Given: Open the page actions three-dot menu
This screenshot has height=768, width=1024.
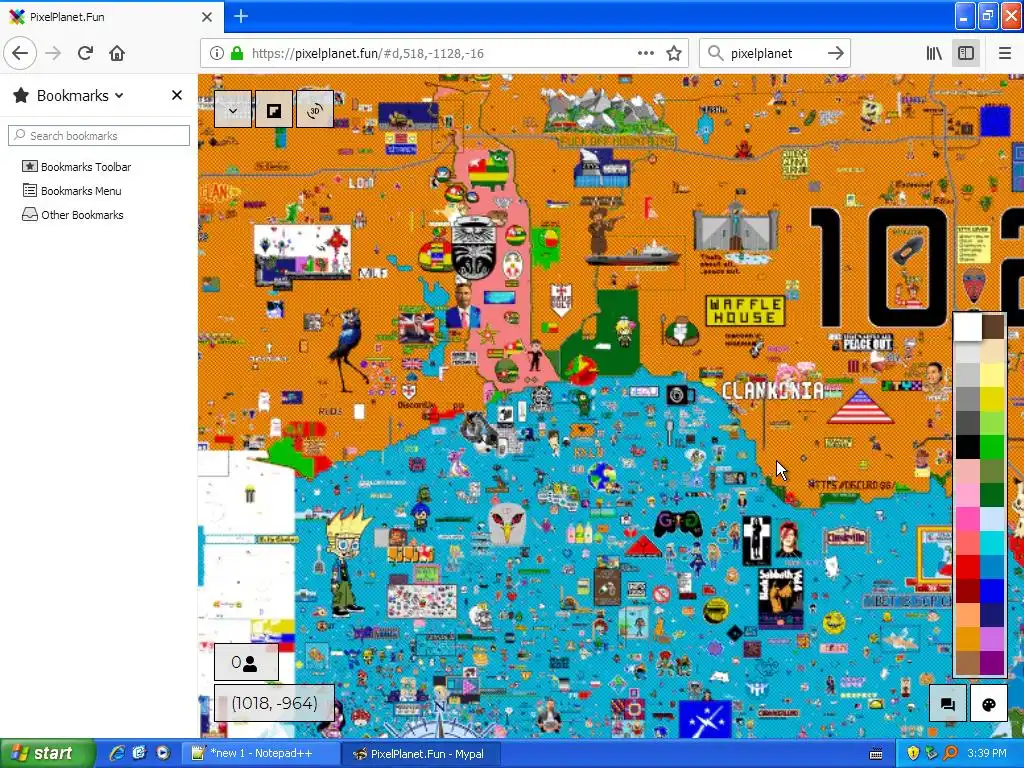Looking at the screenshot, I should pos(645,54).
